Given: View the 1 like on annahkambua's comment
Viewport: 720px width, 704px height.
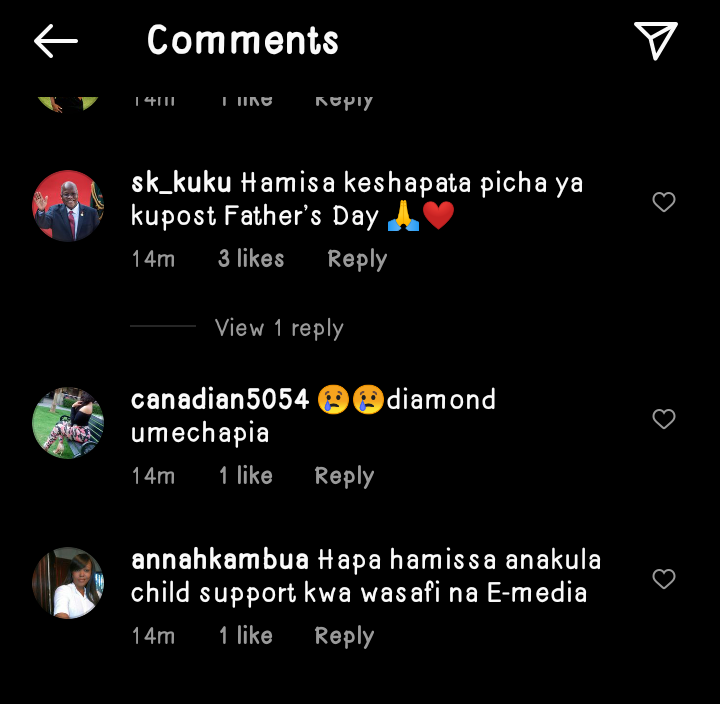Looking at the screenshot, I should (246, 636).
